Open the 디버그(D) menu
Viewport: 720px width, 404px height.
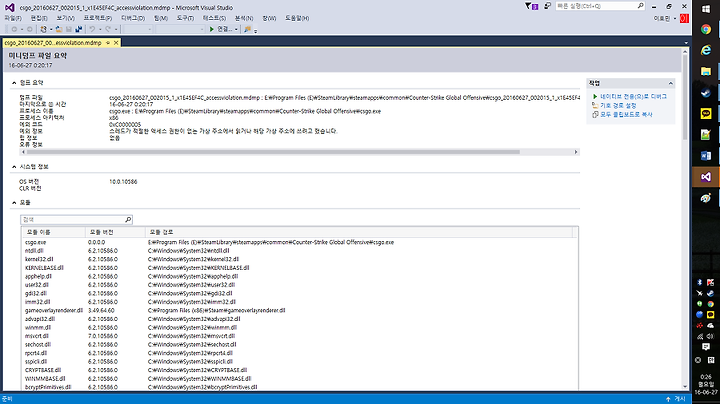(133, 18)
